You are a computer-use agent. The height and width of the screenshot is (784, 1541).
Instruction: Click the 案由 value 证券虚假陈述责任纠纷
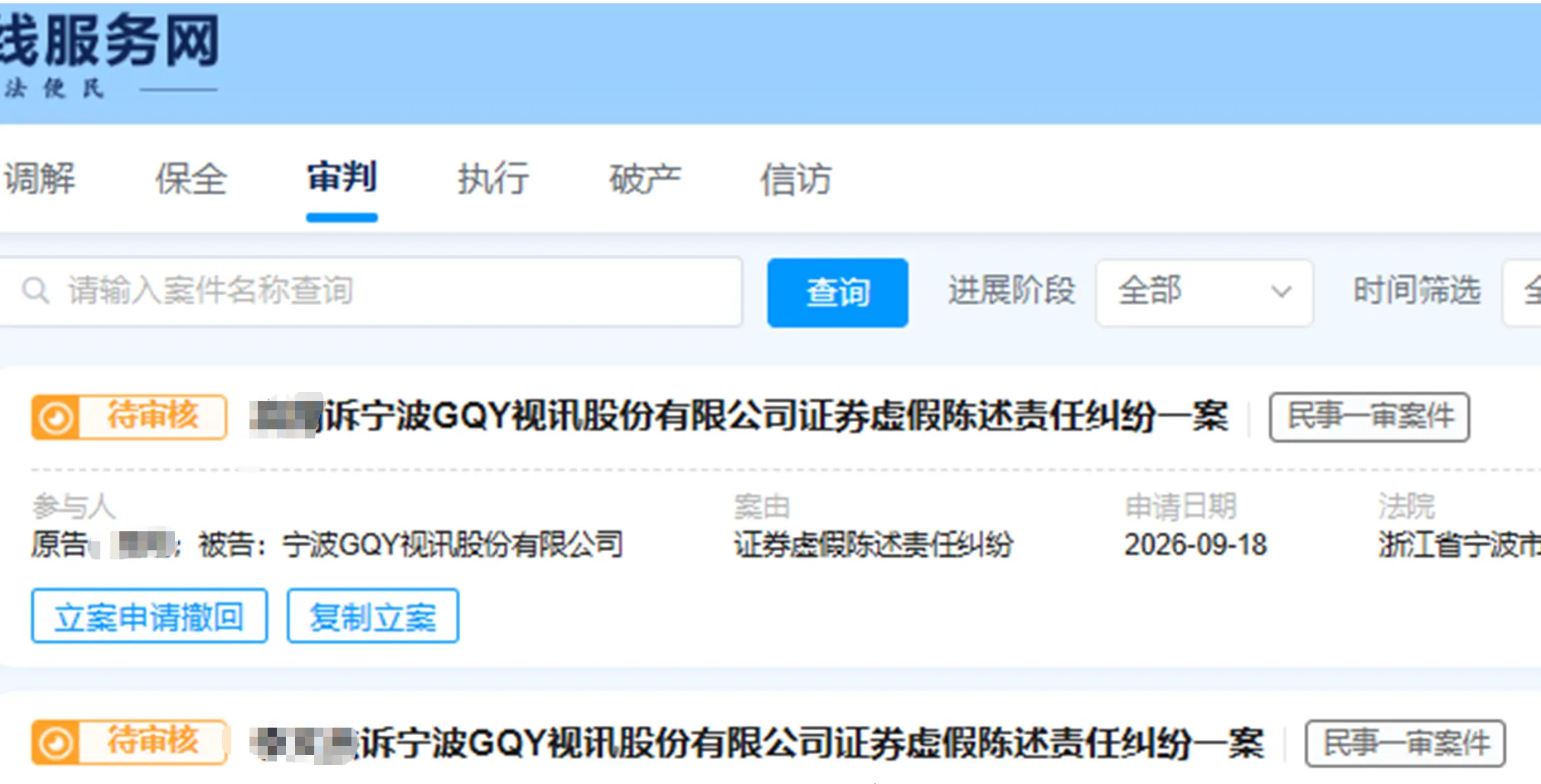click(x=874, y=544)
